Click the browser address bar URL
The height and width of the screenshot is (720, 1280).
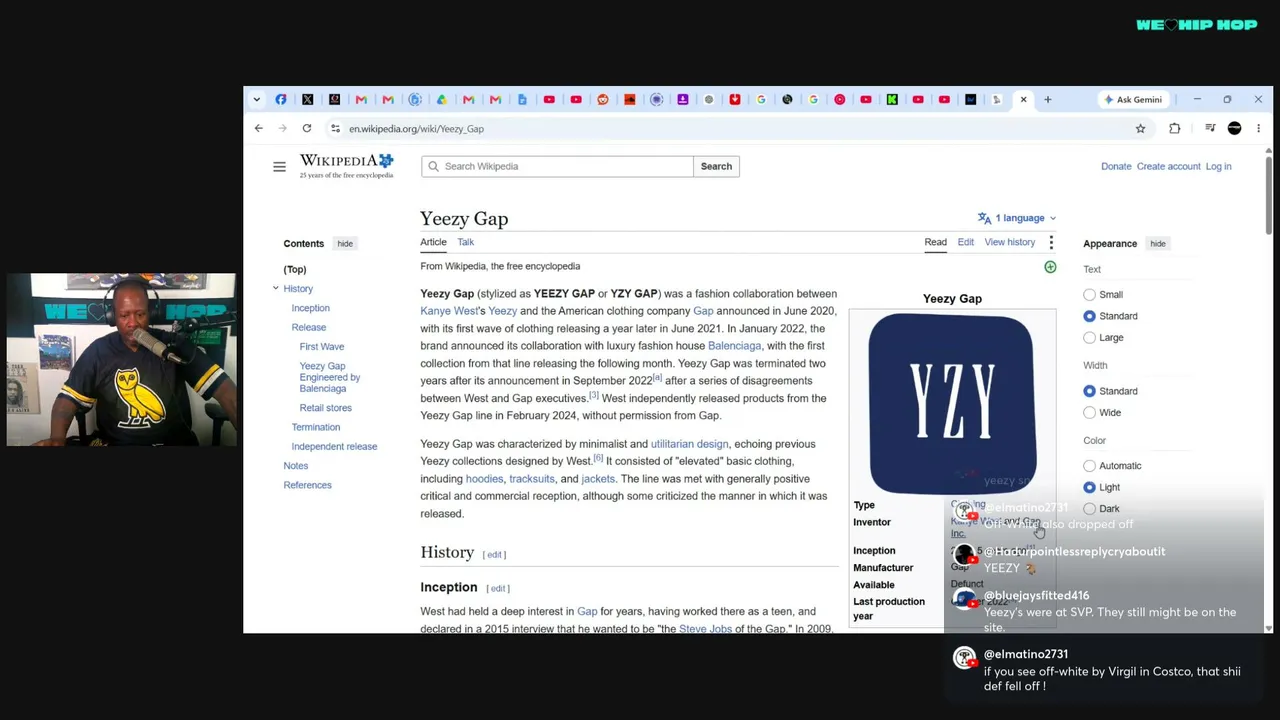[x=416, y=129]
